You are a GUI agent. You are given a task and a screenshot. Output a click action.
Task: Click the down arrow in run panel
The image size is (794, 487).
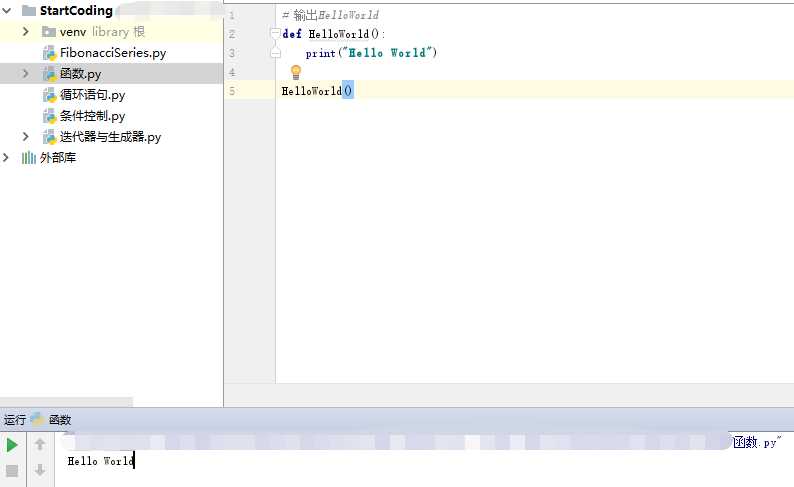pyautogui.click(x=40, y=470)
